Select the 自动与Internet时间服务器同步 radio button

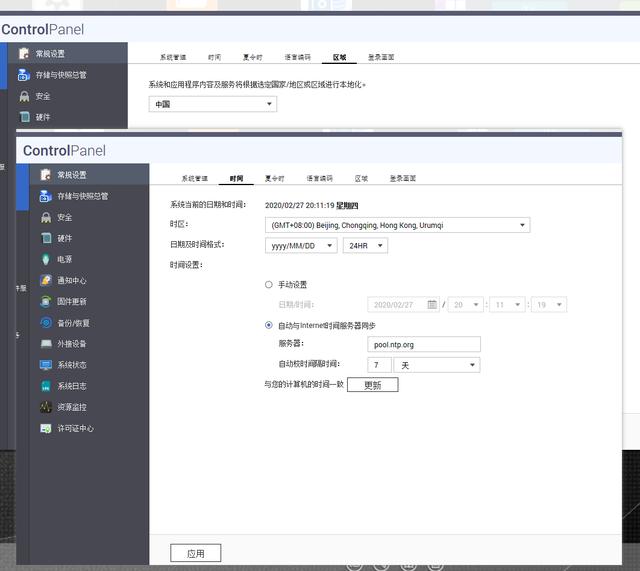coord(269,325)
